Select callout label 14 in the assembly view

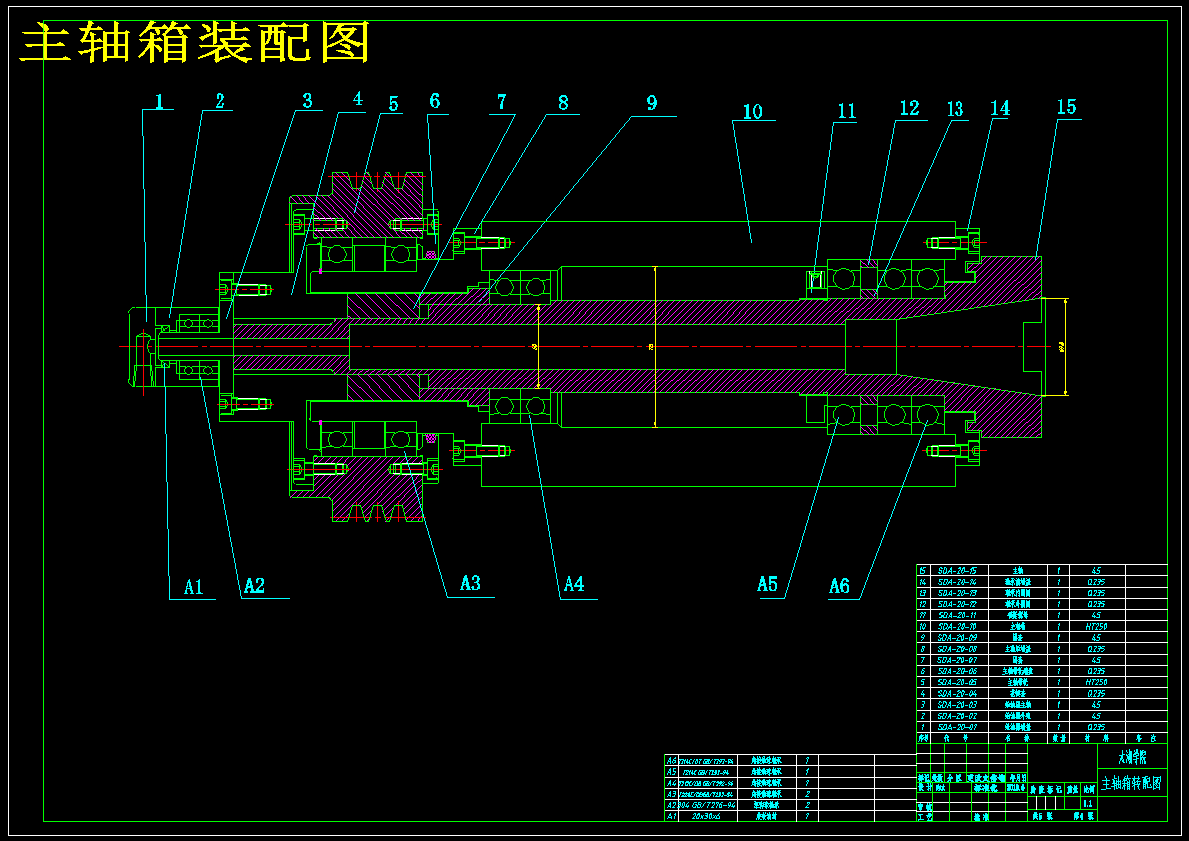[1000, 108]
